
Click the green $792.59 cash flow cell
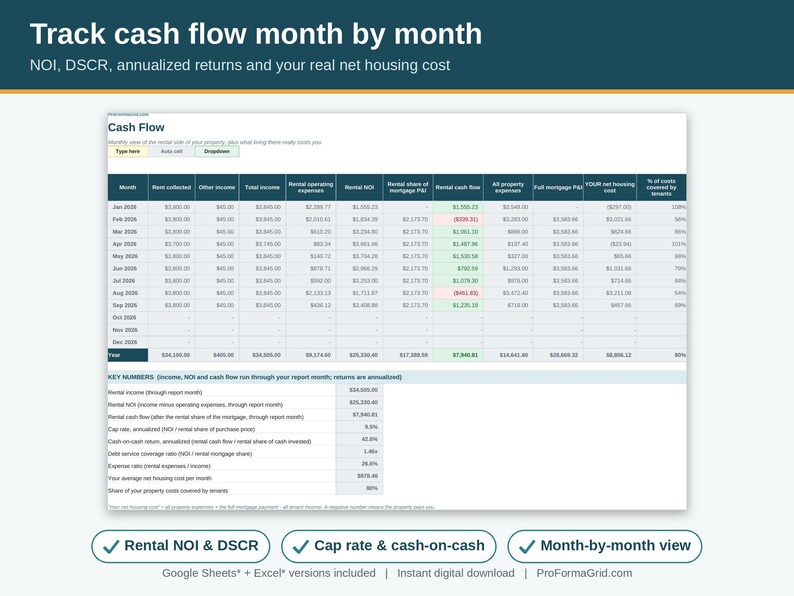point(458,268)
